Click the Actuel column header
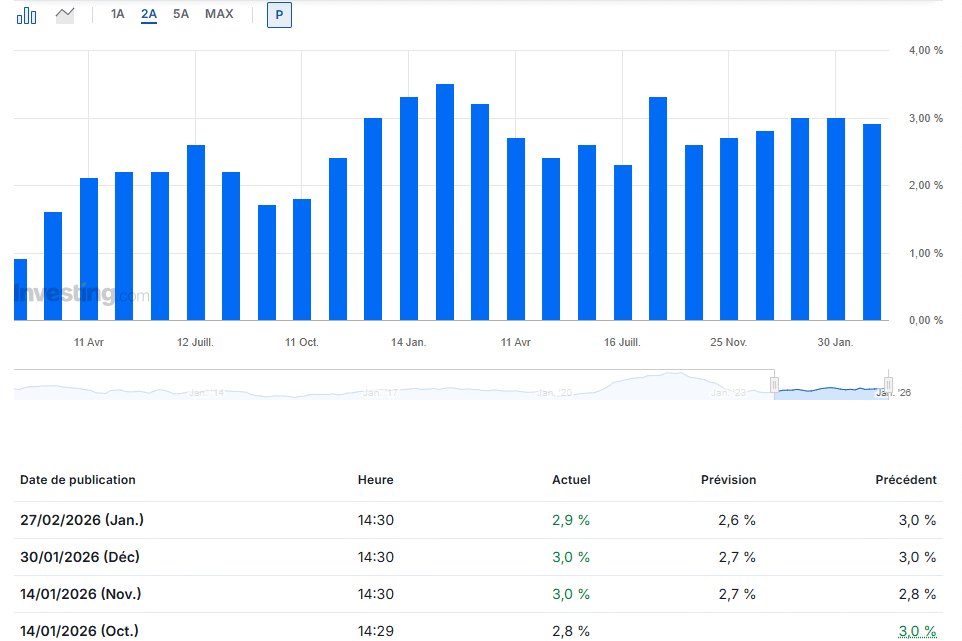The height and width of the screenshot is (641, 962). pyautogui.click(x=571, y=480)
